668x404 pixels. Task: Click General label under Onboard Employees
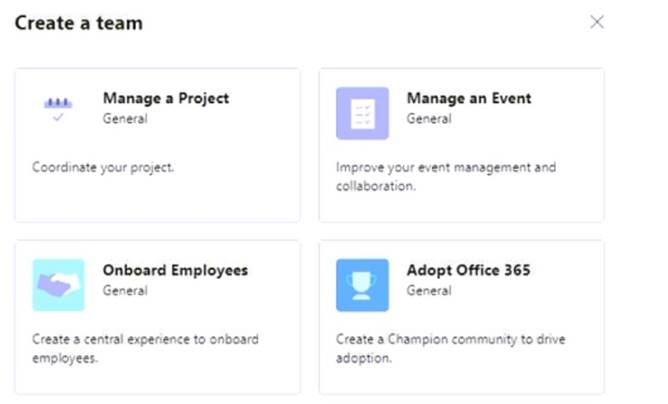point(125,290)
